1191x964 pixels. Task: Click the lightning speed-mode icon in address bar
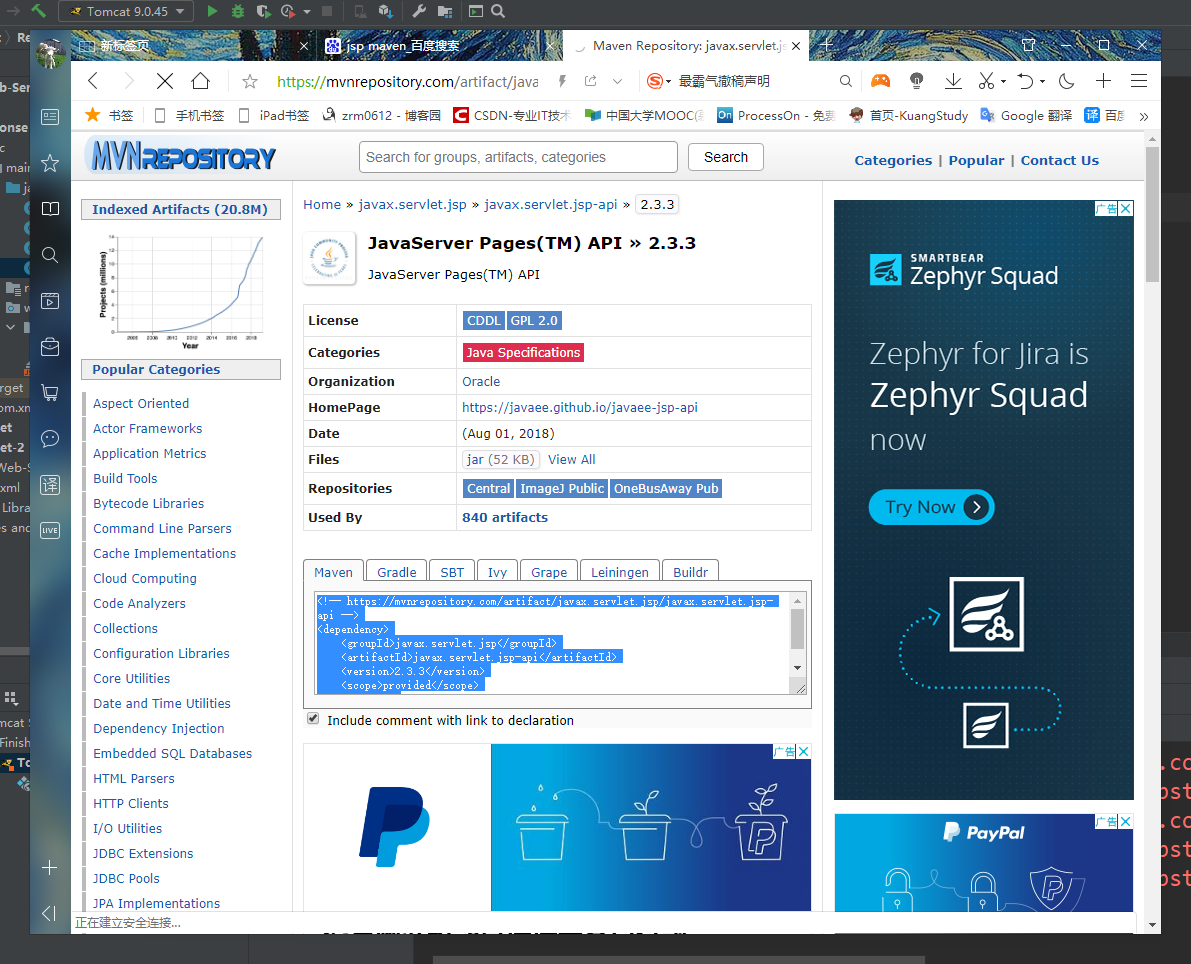(563, 81)
